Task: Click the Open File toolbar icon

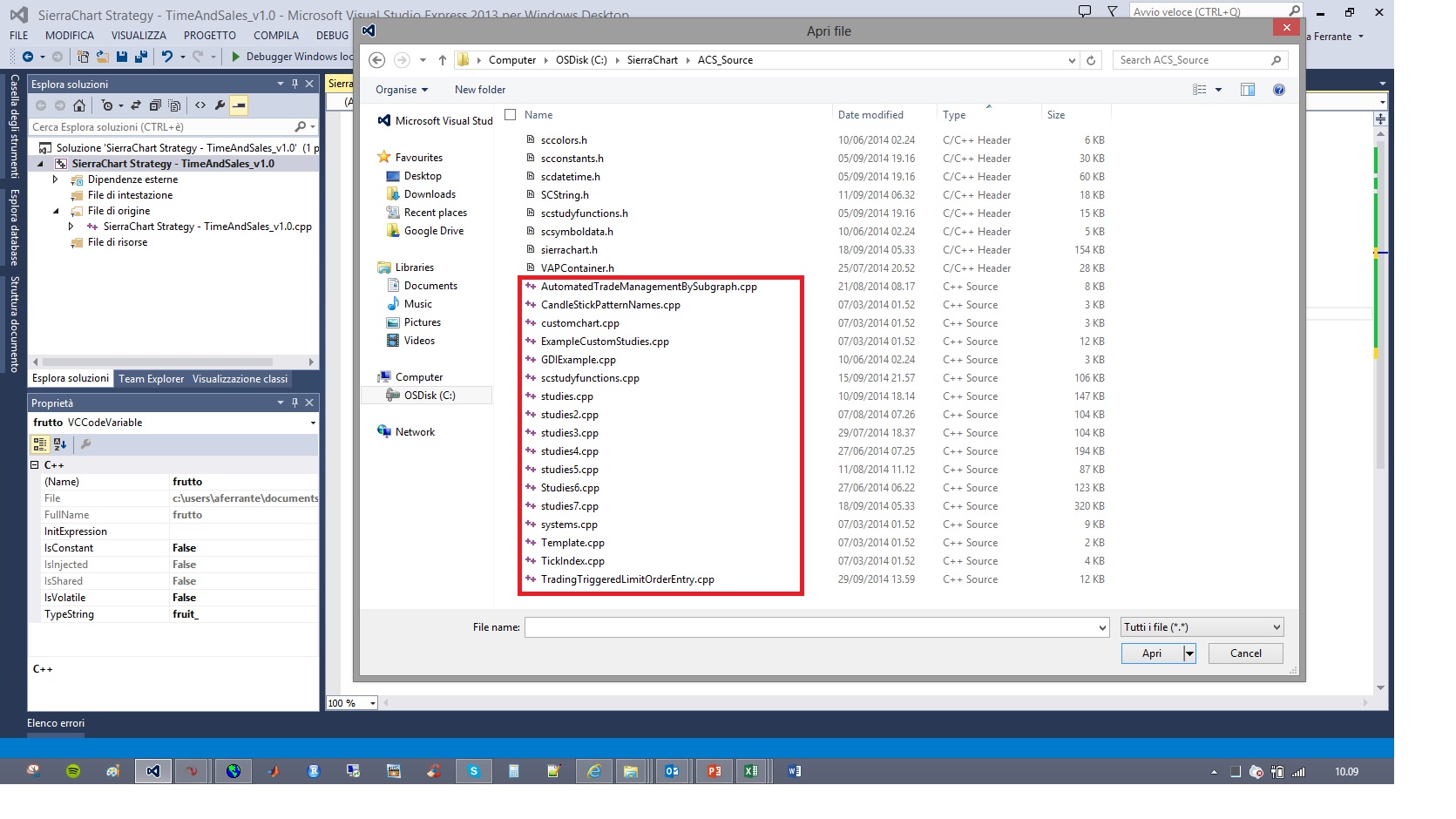Action: click(x=103, y=57)
